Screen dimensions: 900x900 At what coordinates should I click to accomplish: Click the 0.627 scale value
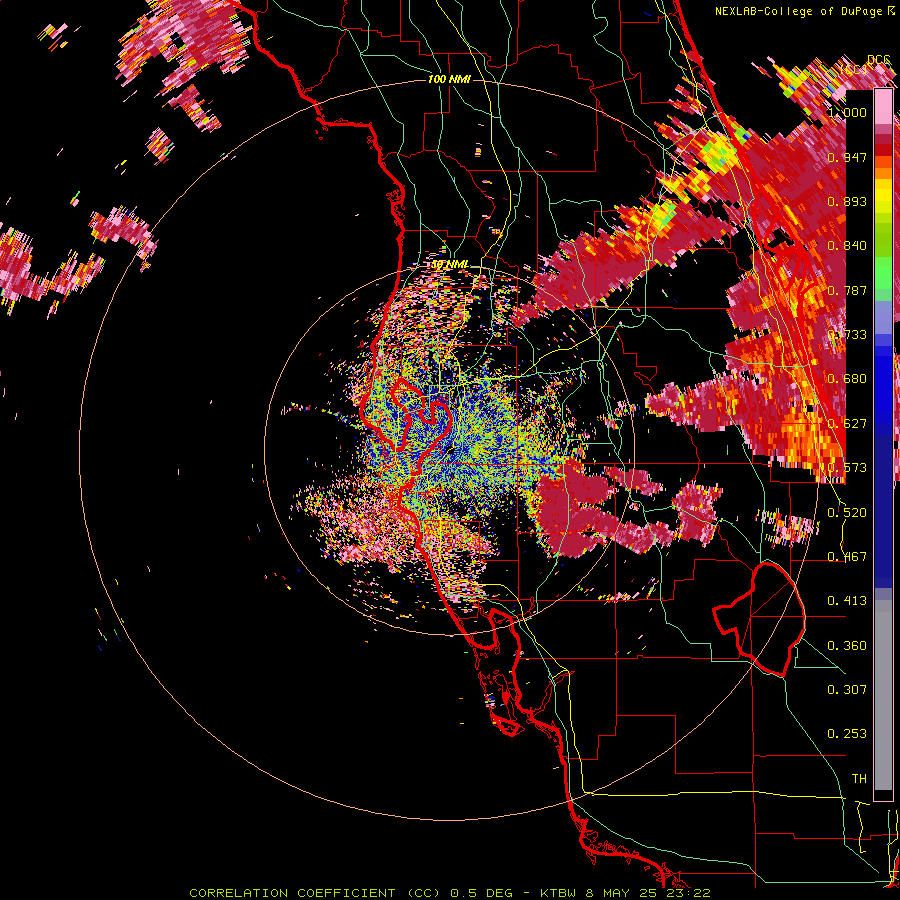(847, 424)
